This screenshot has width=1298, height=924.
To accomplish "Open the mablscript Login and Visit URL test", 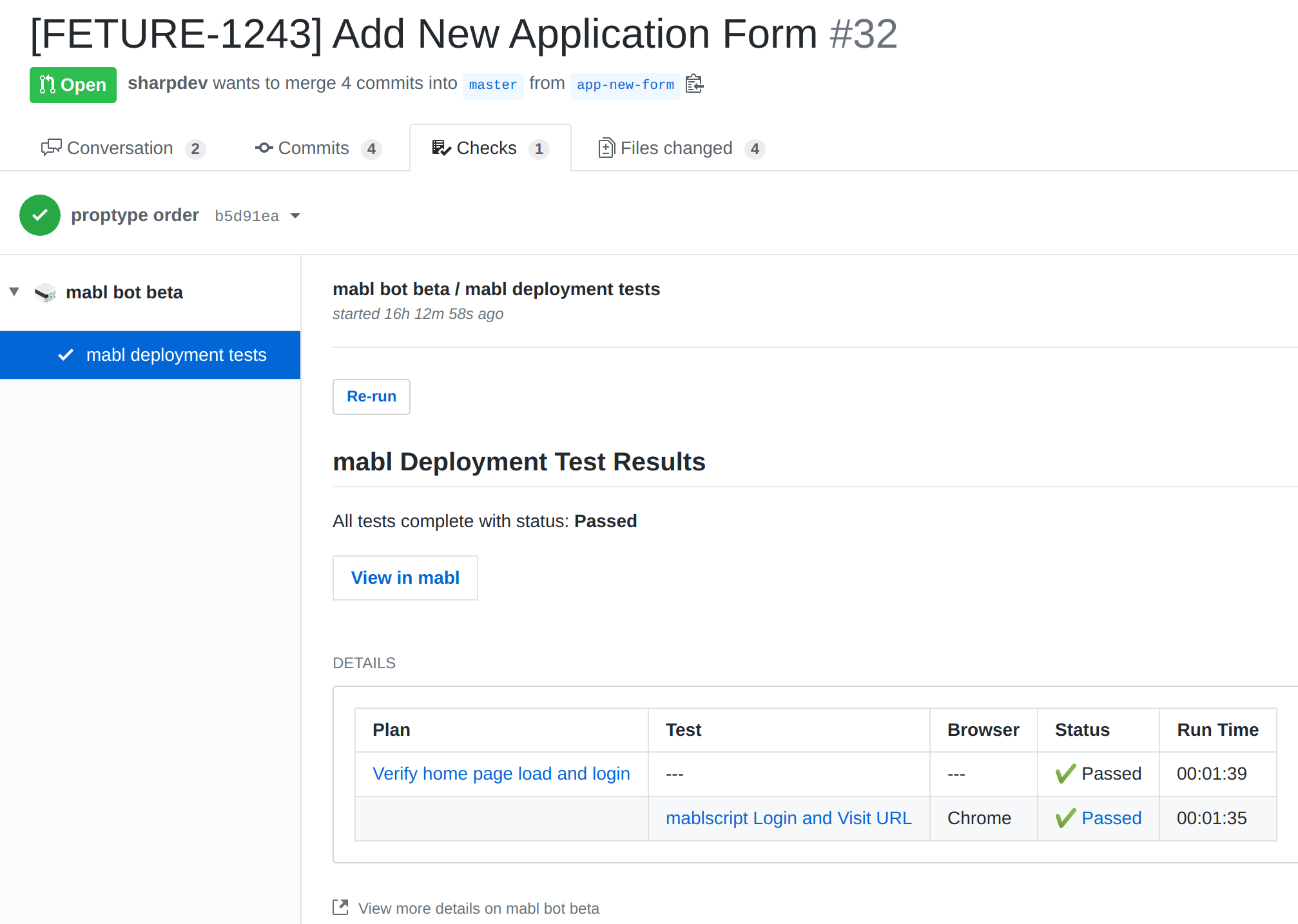I will coord(788,818).
